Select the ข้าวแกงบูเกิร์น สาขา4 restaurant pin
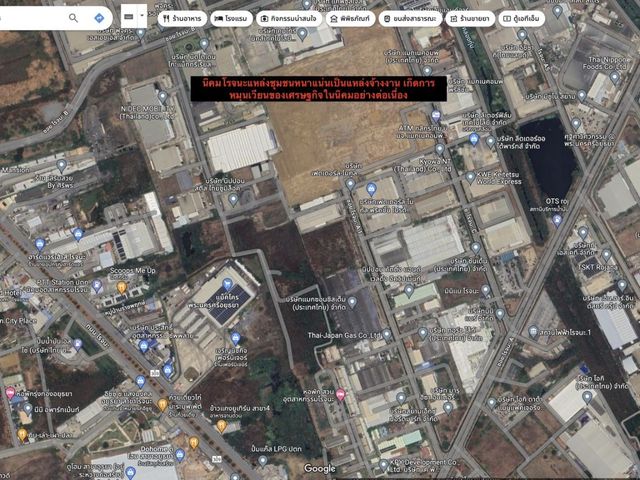640x480 pixels. point(221,426)
